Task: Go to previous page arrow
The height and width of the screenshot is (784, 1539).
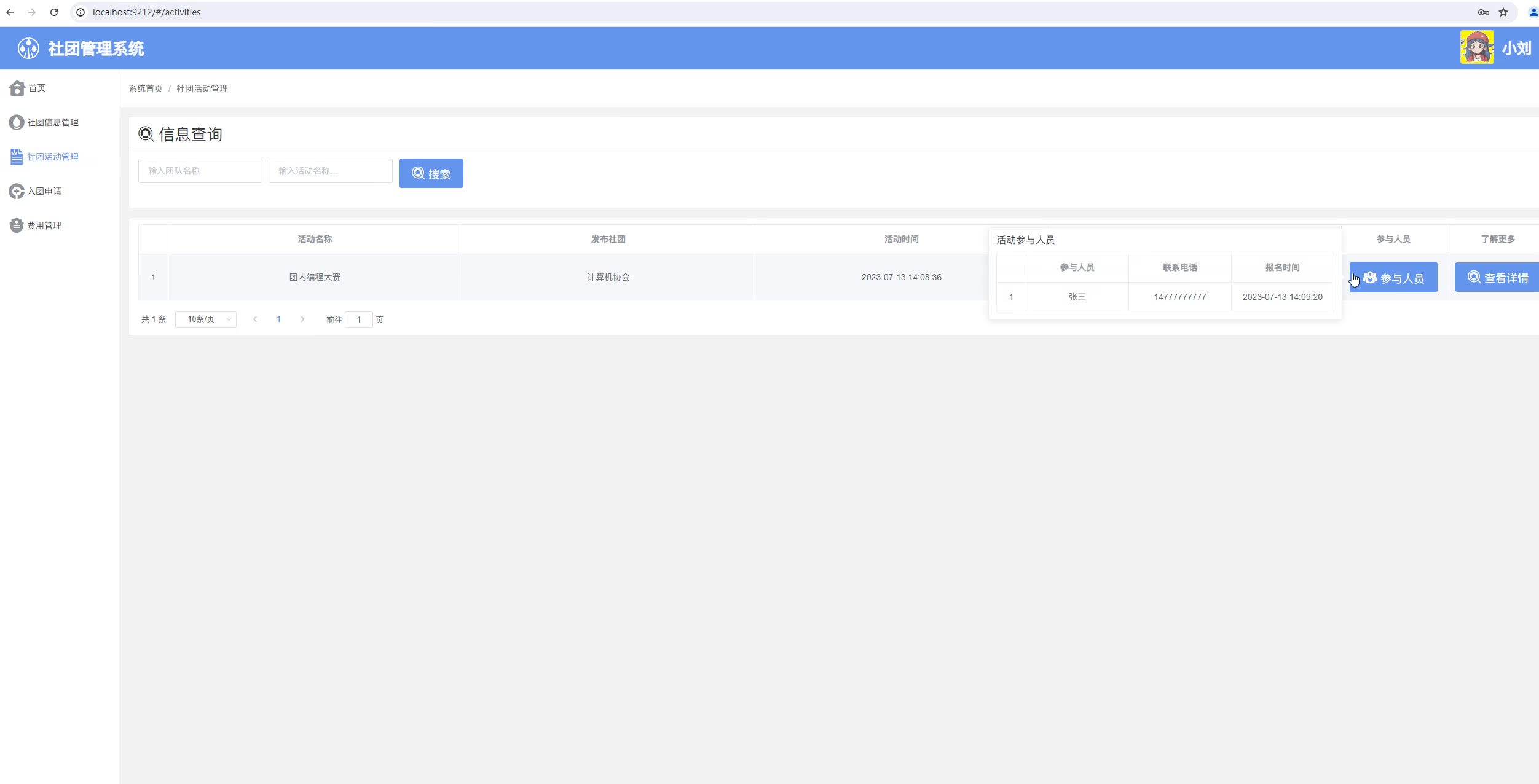Action: coord(255,319)
